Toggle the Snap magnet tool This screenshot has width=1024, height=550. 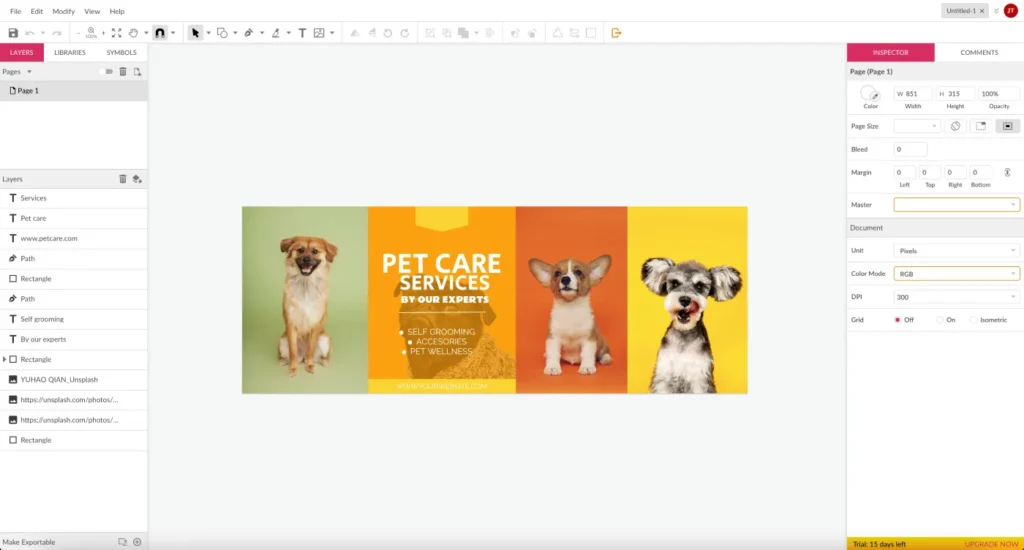coord(160,33)
